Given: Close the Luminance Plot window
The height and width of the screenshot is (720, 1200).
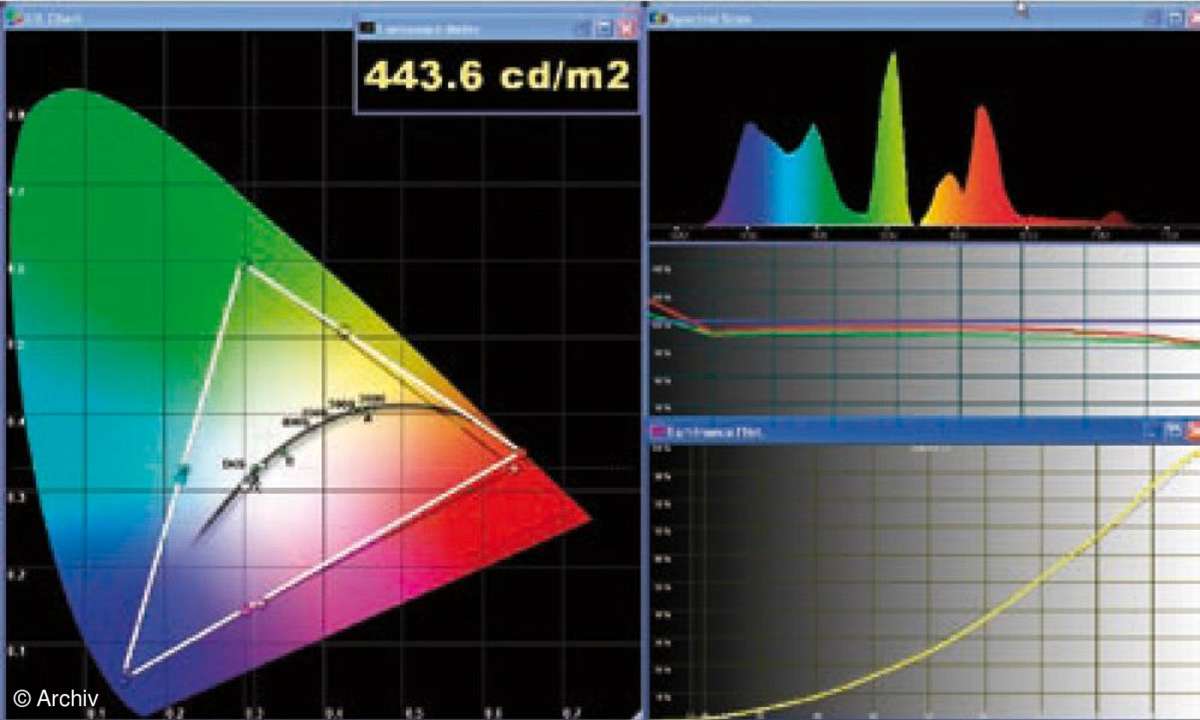Looking at the screenshot, I should [1191, 431].
